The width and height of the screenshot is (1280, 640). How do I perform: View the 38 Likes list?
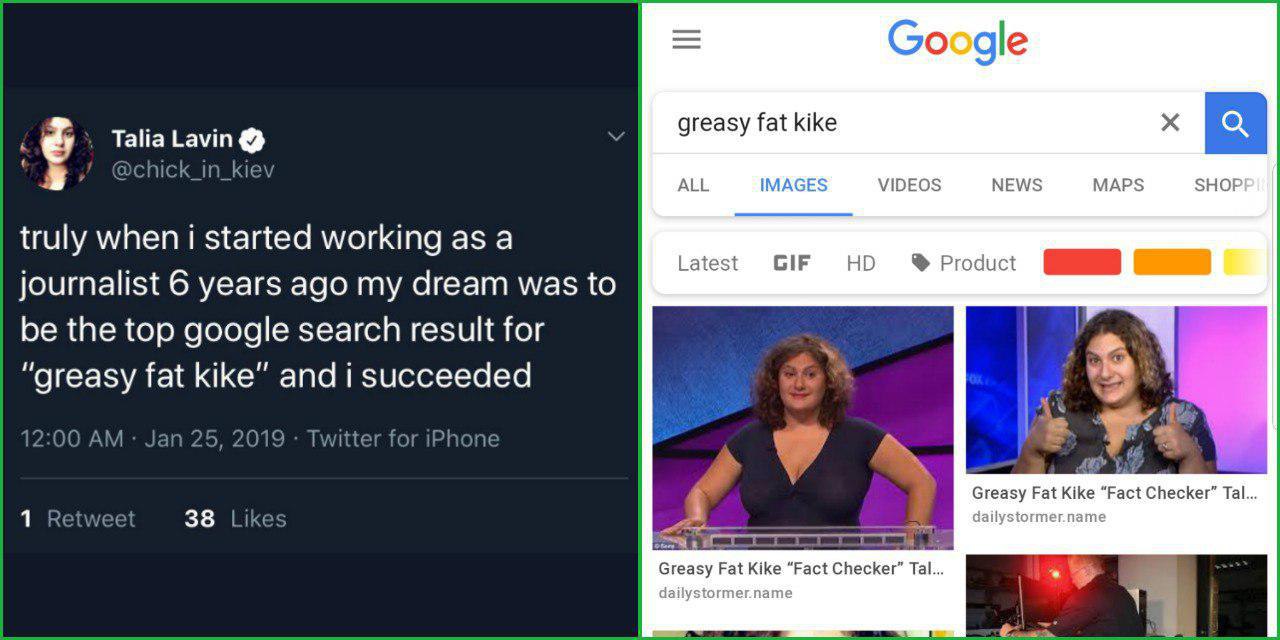point(235,519)
